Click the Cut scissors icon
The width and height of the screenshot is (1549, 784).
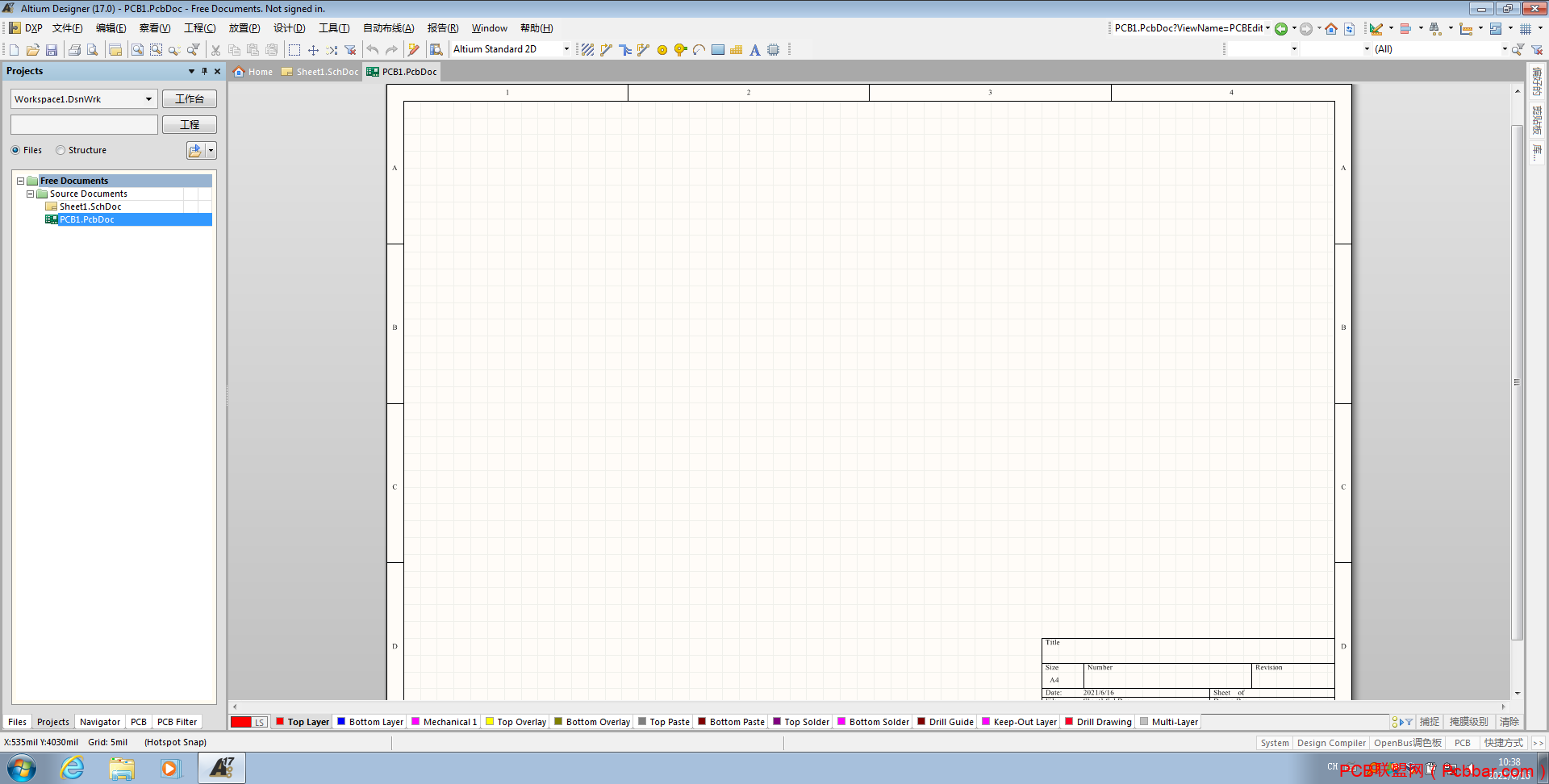click(215, 50)
